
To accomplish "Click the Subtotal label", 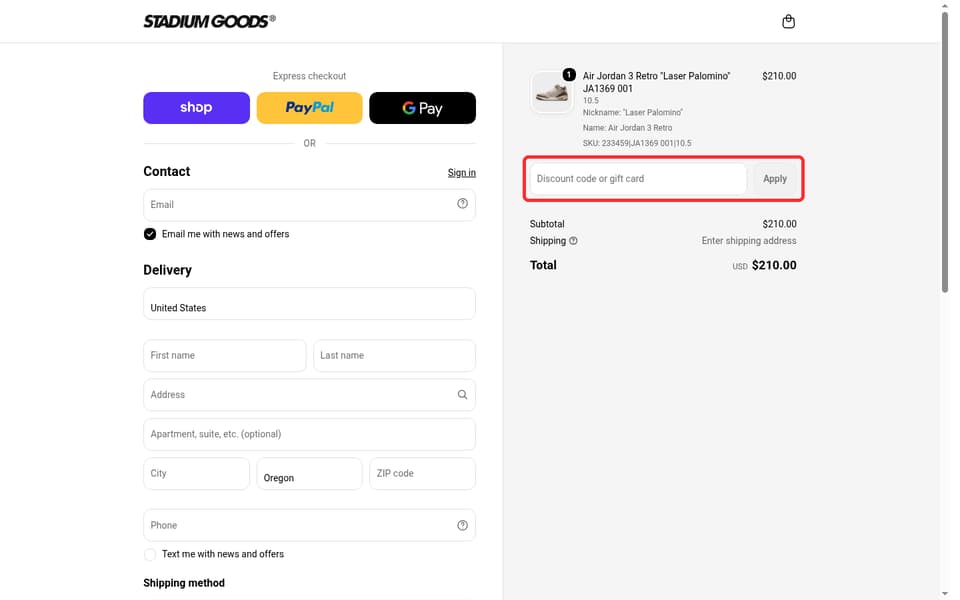I will click(547, 224).
